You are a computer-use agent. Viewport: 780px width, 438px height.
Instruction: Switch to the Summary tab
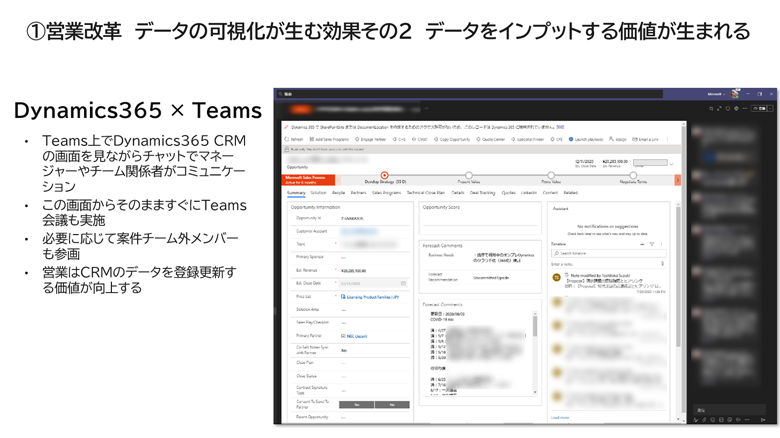[x=296, y=193]
